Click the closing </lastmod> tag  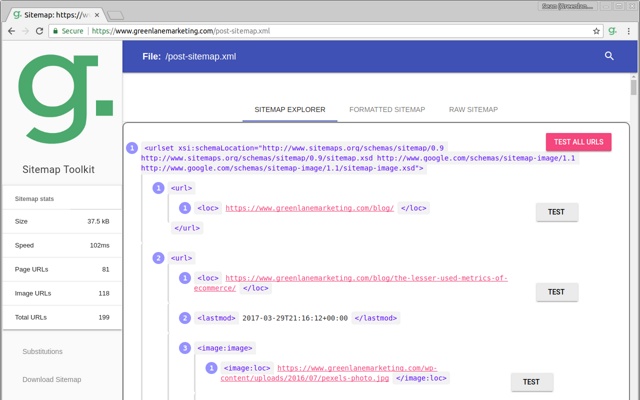(376, 318)
